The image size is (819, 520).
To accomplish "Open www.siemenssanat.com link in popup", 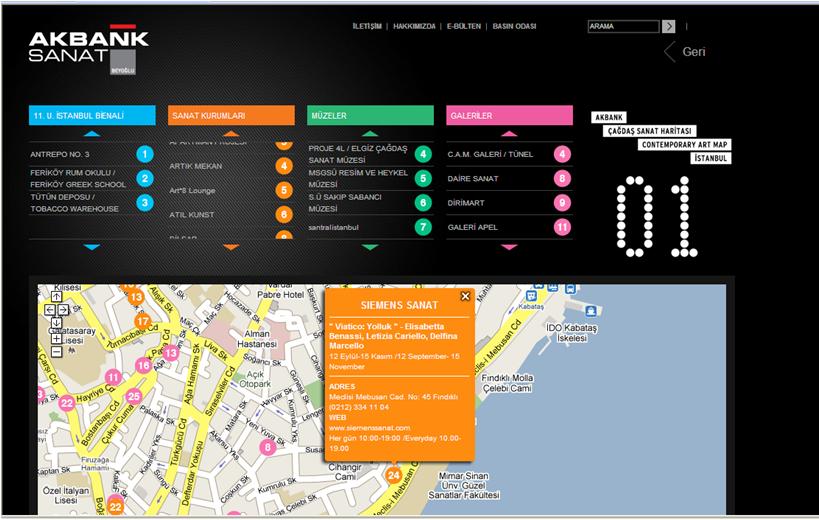I will pos(369,428).
